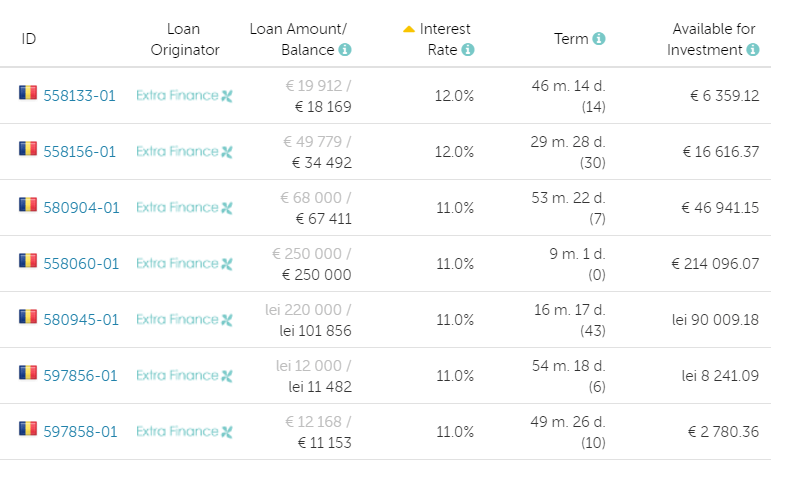
Task: Open loan 558060-01 details
Action: click(81, 264)
